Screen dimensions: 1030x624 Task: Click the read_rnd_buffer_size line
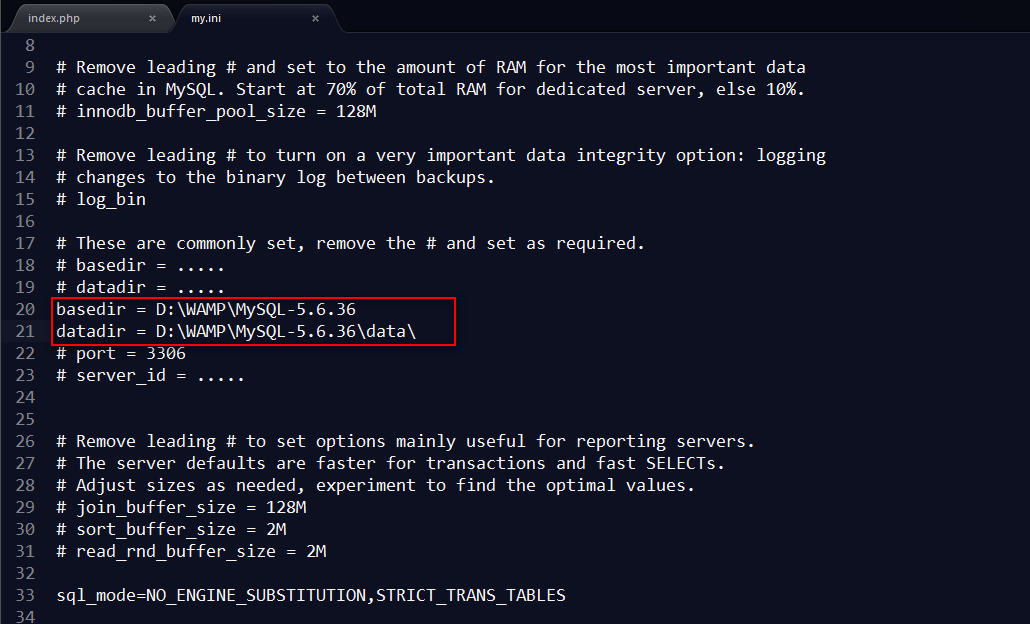pos(191,552)
